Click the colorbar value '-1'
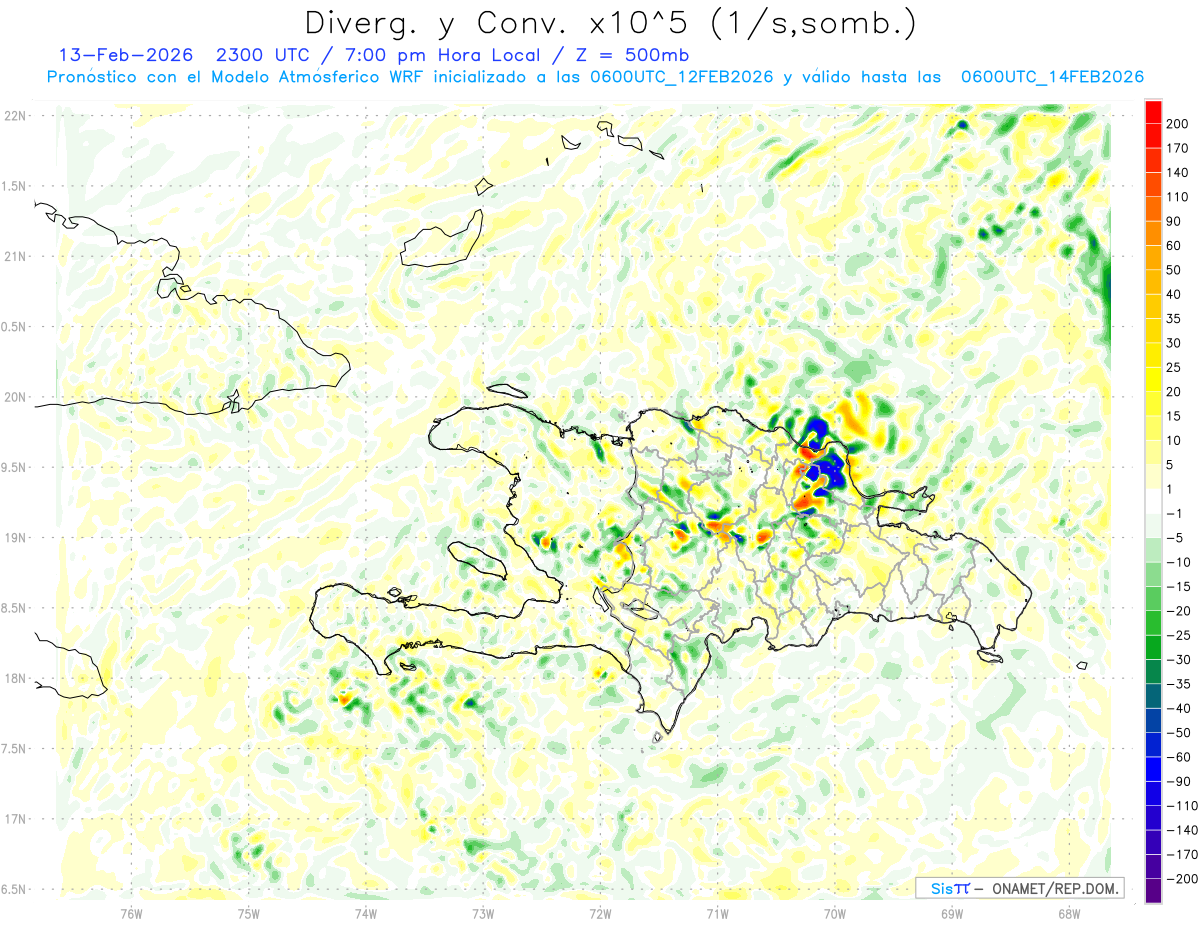This screenshot has height=927, width=1200. click(1176, 513)
